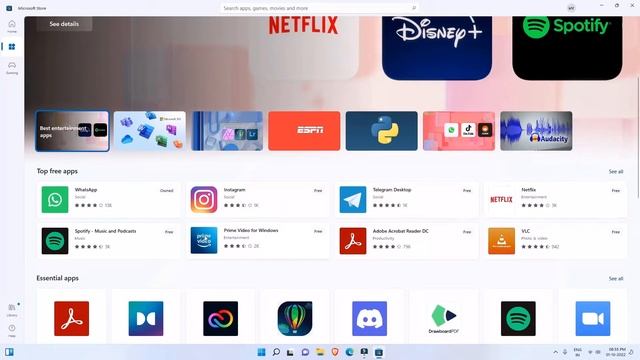The image size is (640, 360).
Task: Select the Apps section in the sidebar
Action: [x=12, y=47]
